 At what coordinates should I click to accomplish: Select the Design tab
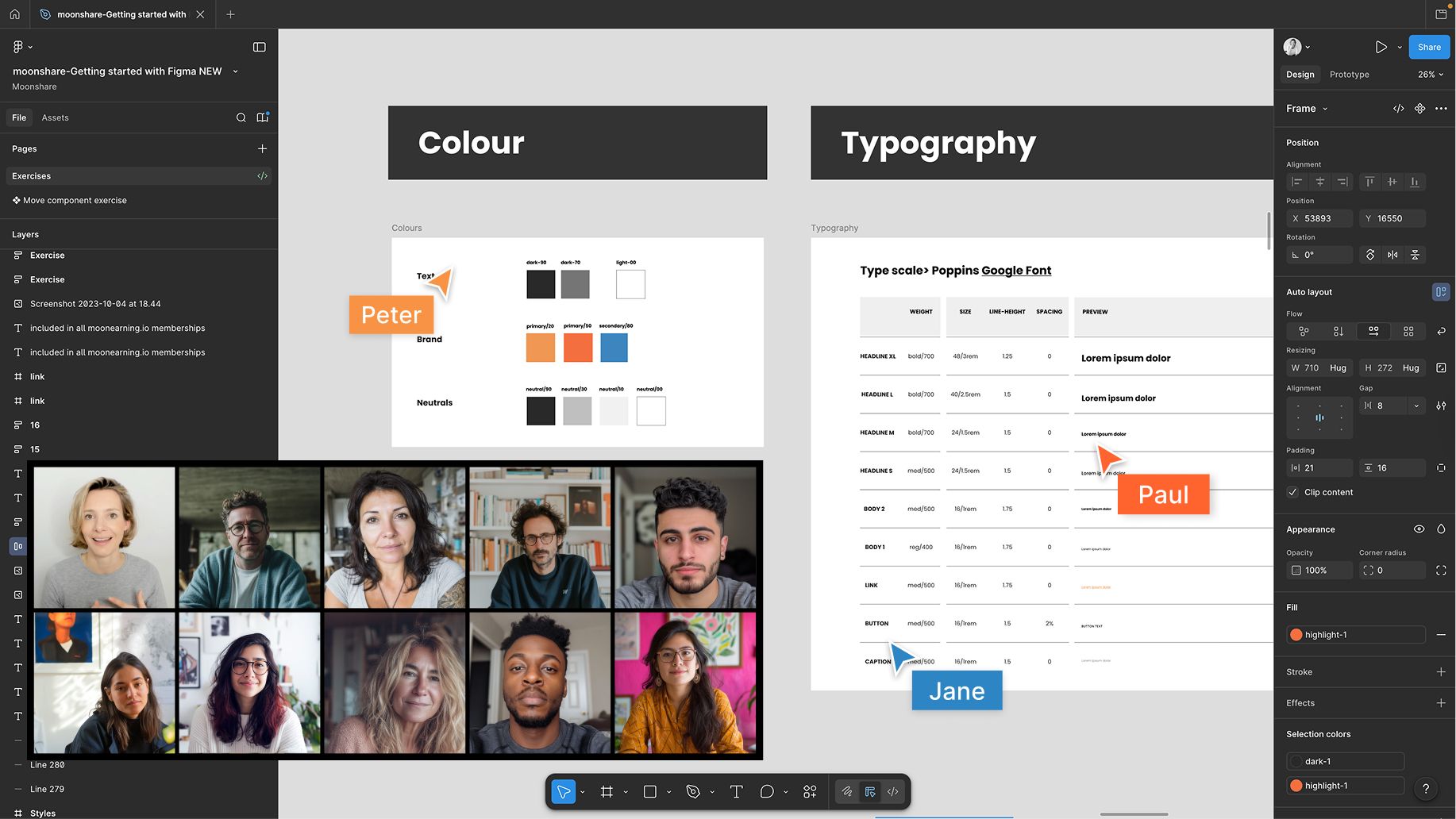point(1300,75)
